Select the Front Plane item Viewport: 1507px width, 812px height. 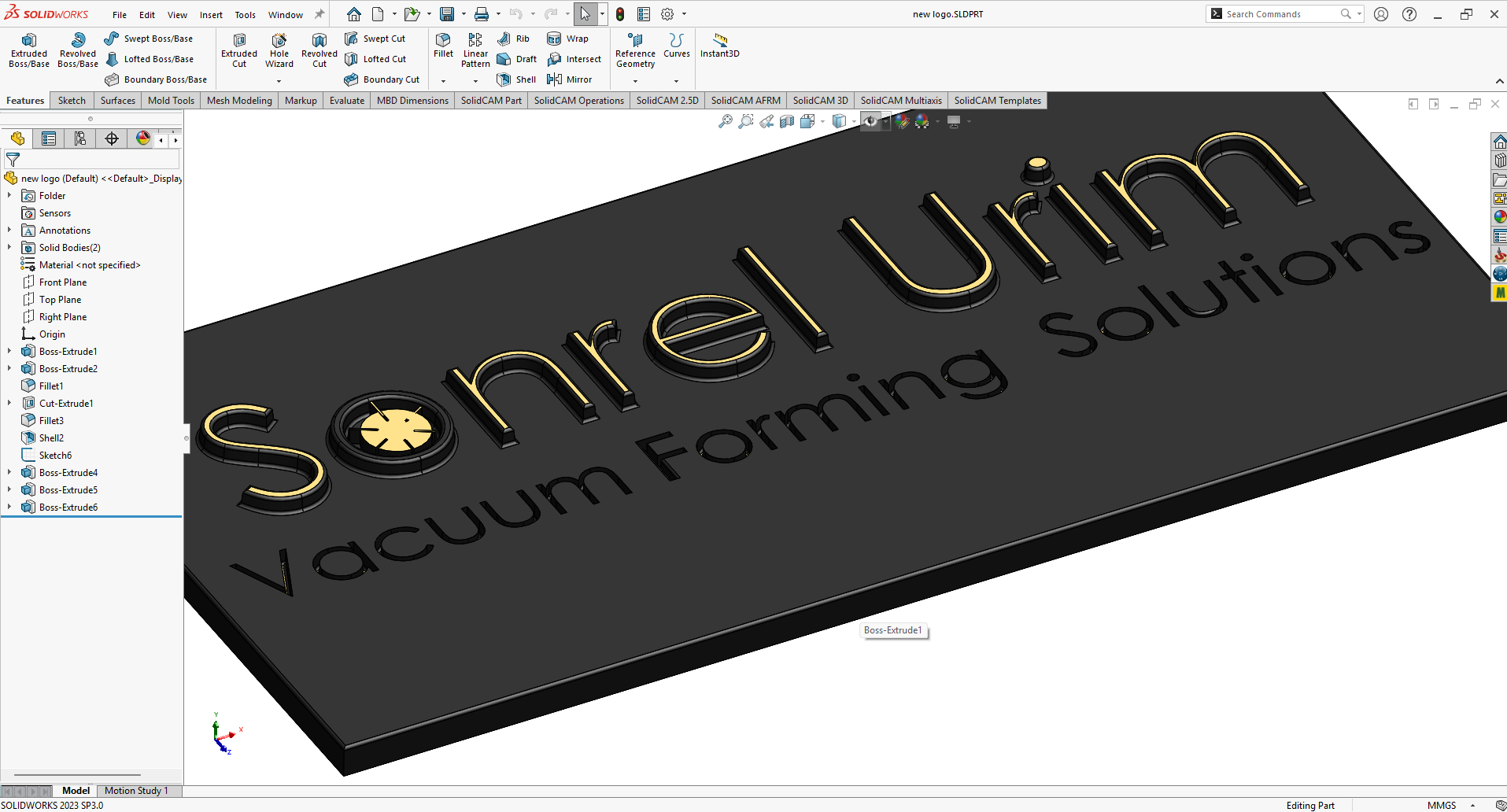(x=63, y=282)
